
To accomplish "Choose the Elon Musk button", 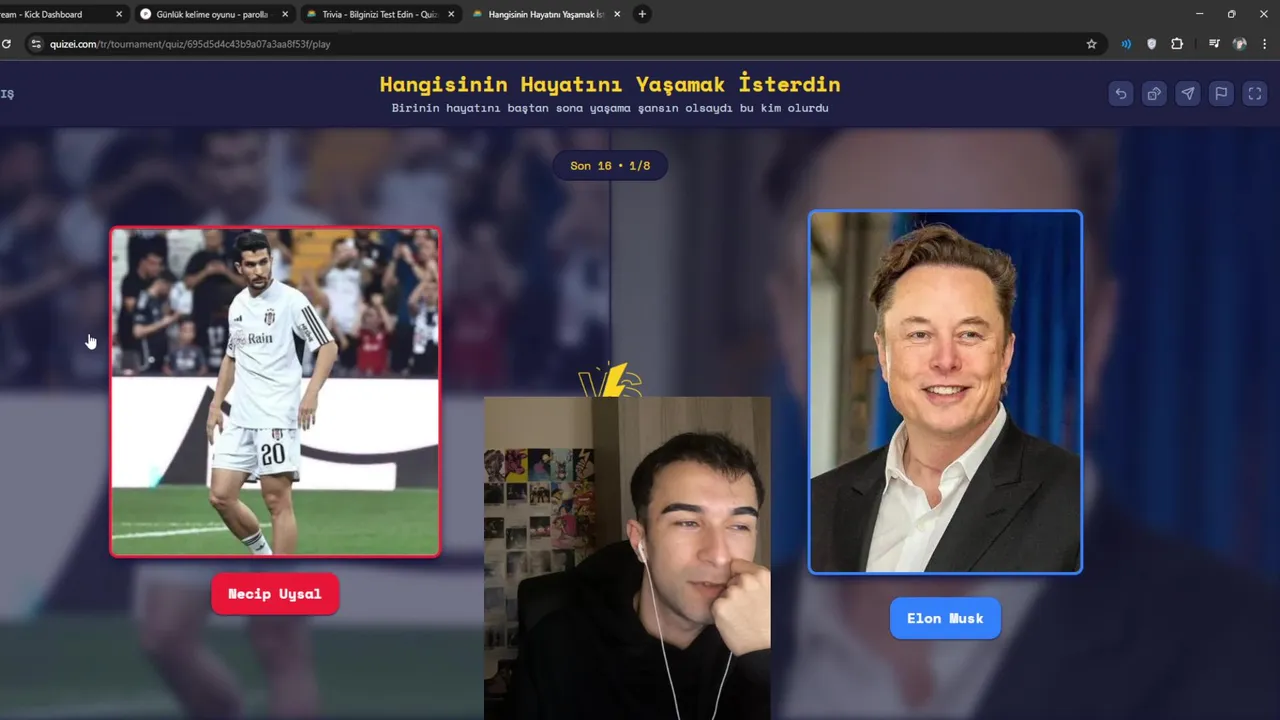I will point(945,618).
